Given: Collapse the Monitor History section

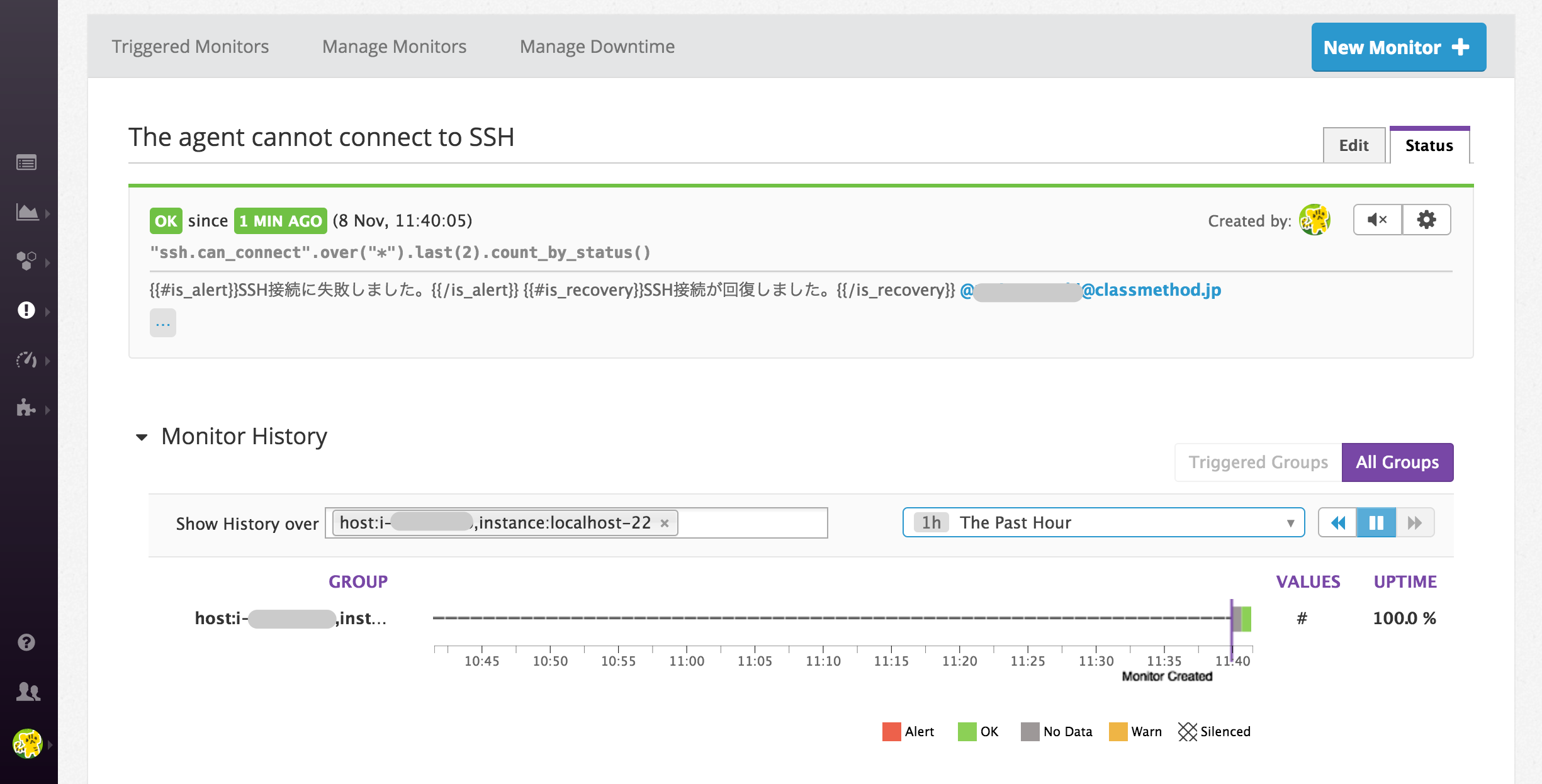Looking at the screenshot, I should tap(142, 436).
